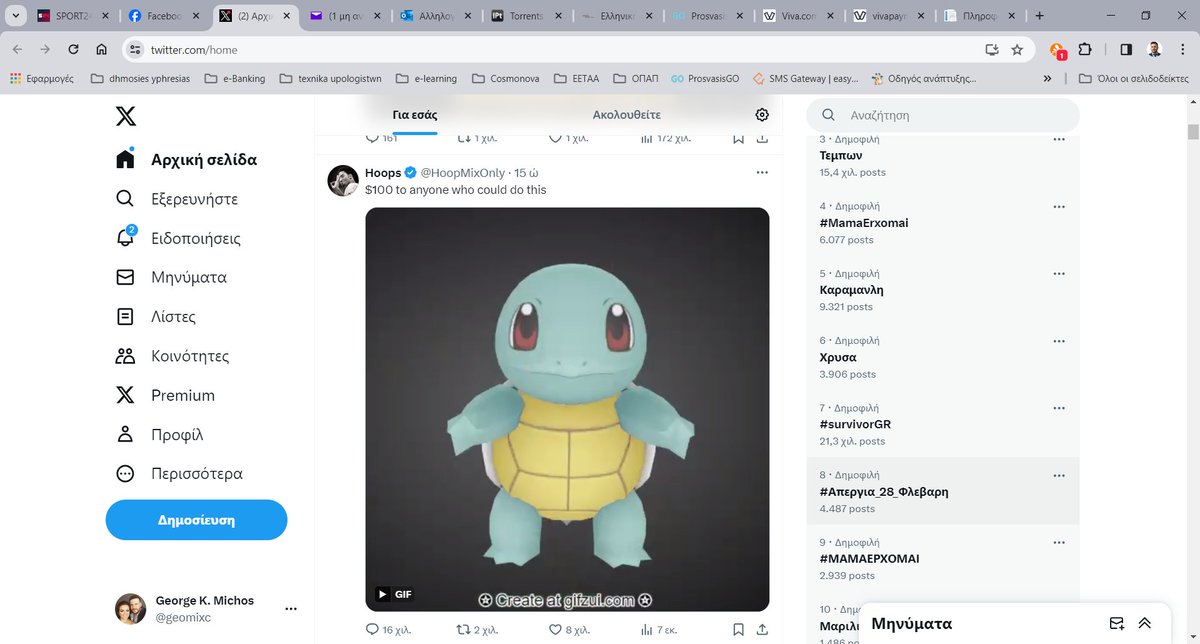The height and width of the screenshot is (644, 1200).
Task: Open the Chrome extensions puzzle icon
Action: (x=1085, y=49)
